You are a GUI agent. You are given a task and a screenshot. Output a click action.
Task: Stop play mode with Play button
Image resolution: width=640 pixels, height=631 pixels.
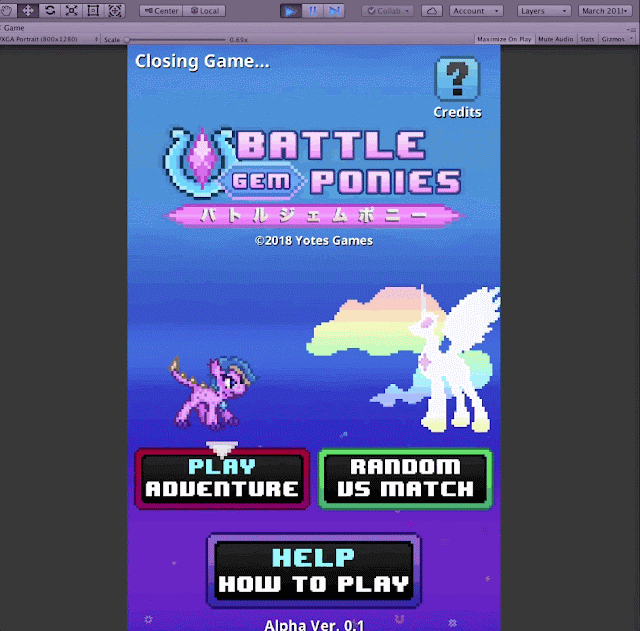tap(291, 11)
